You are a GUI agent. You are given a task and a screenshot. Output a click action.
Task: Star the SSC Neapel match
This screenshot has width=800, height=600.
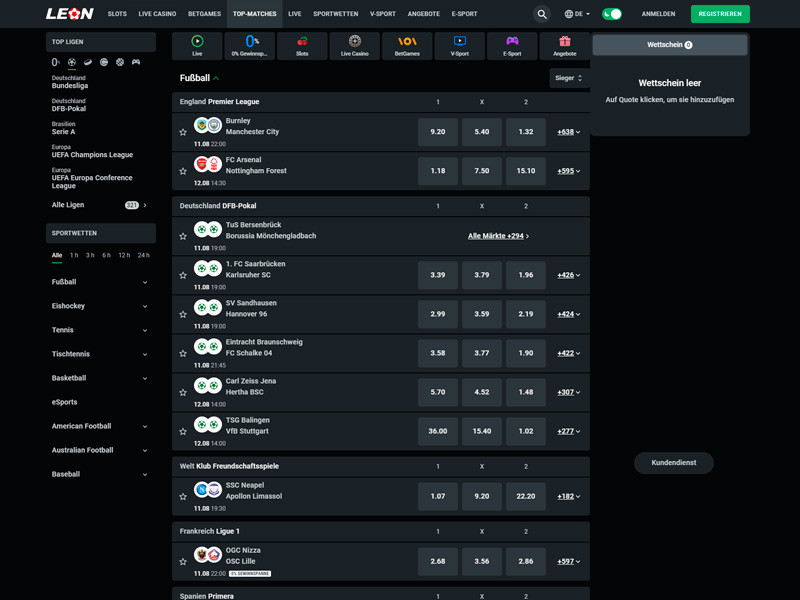(183, 496)
